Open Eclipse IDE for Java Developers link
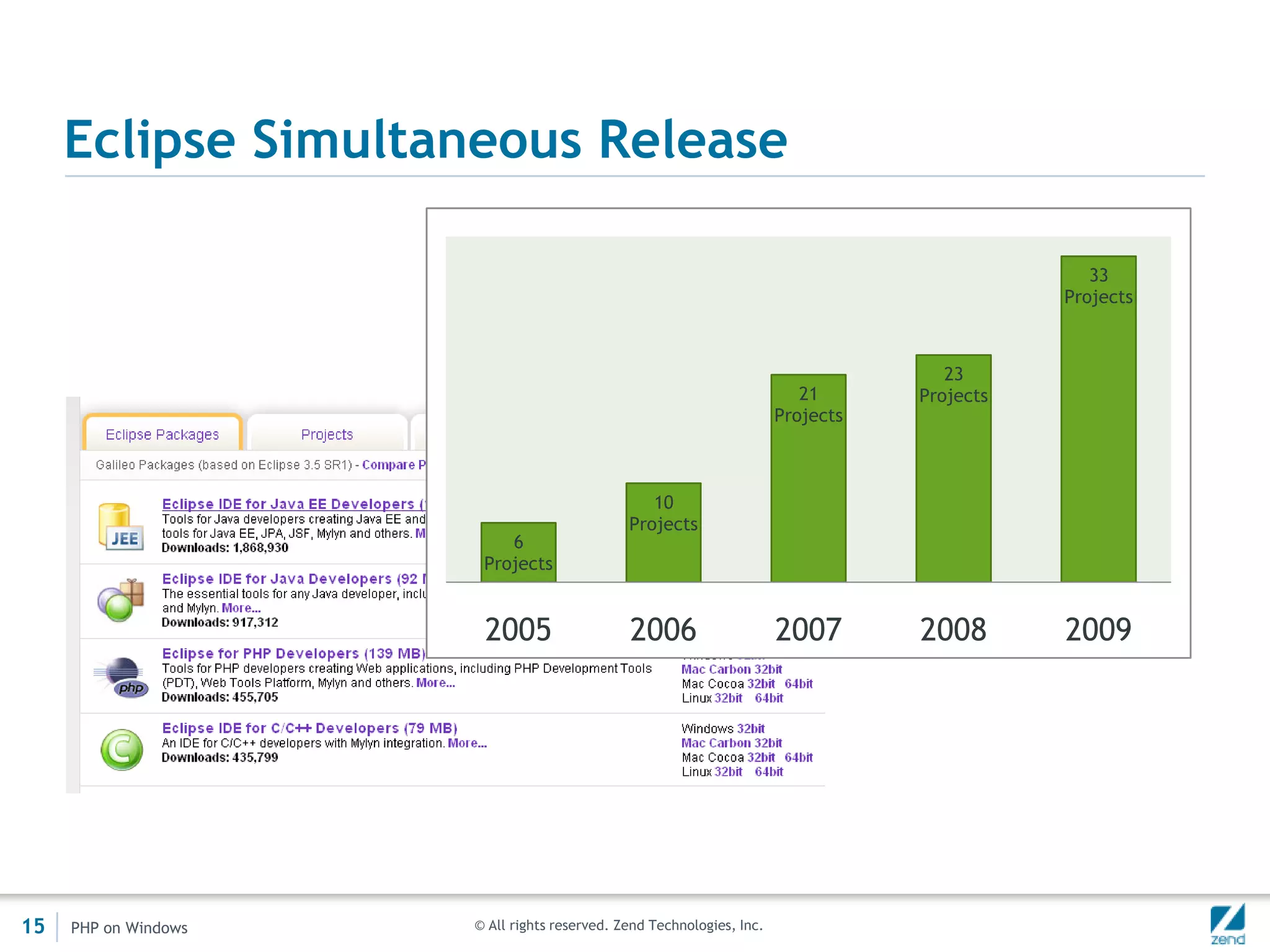 pyautogui.click(x=294, y=578)
